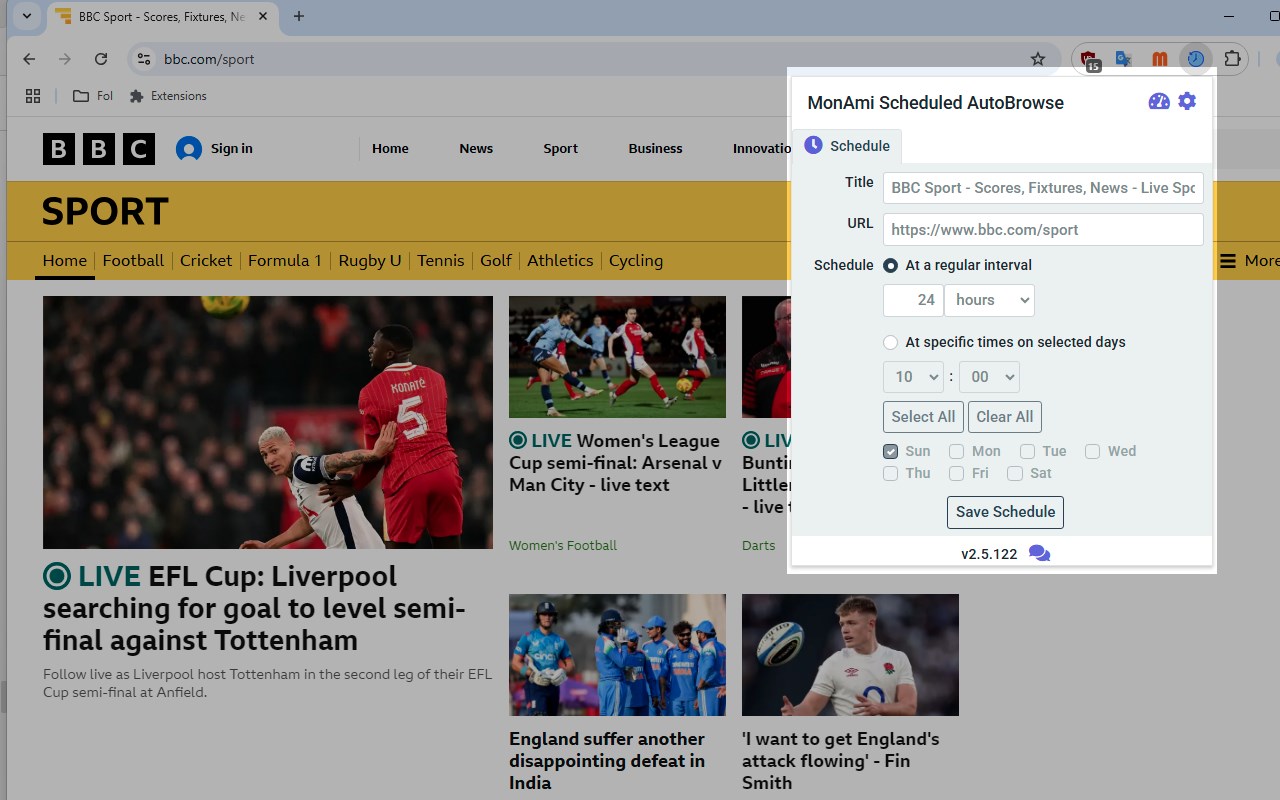Toggle the Thu day checkbox
This screenshot has width=1280, height=800.
(890, 473)
